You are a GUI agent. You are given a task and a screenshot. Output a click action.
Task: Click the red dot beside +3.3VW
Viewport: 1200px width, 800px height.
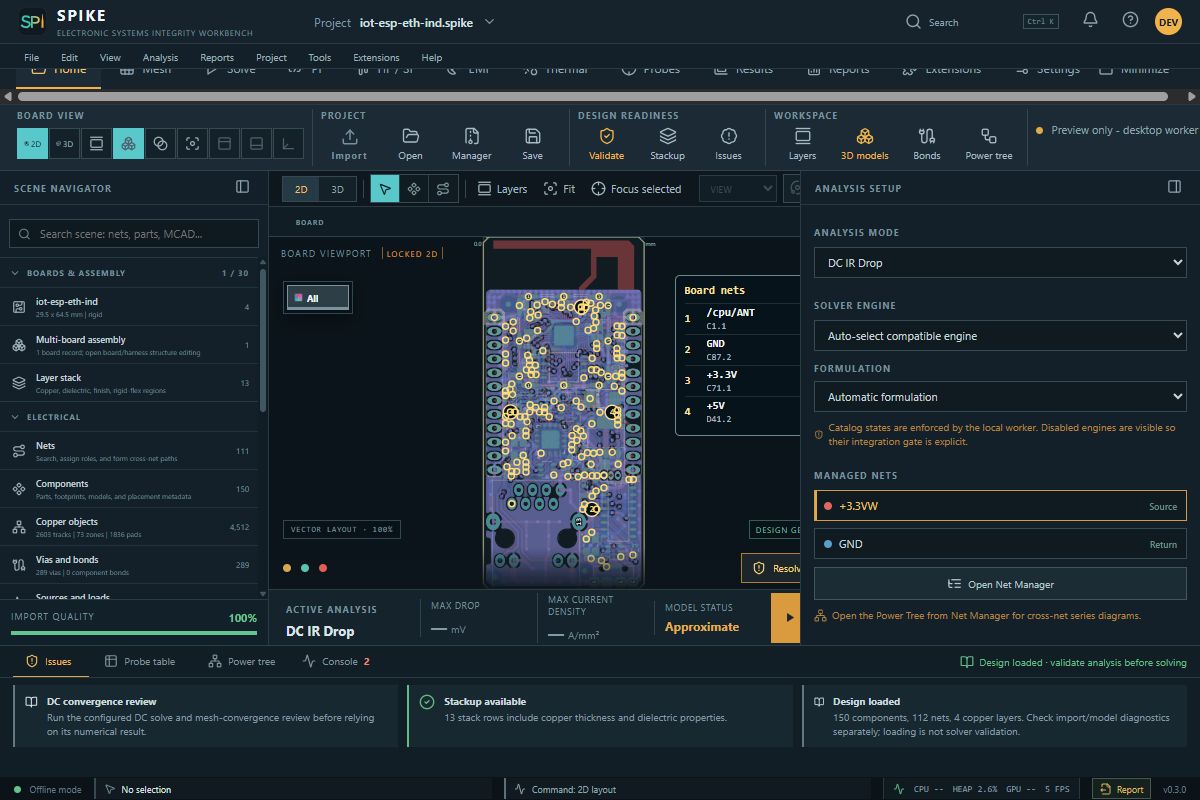pyautogui.click(x=827, y=506)
